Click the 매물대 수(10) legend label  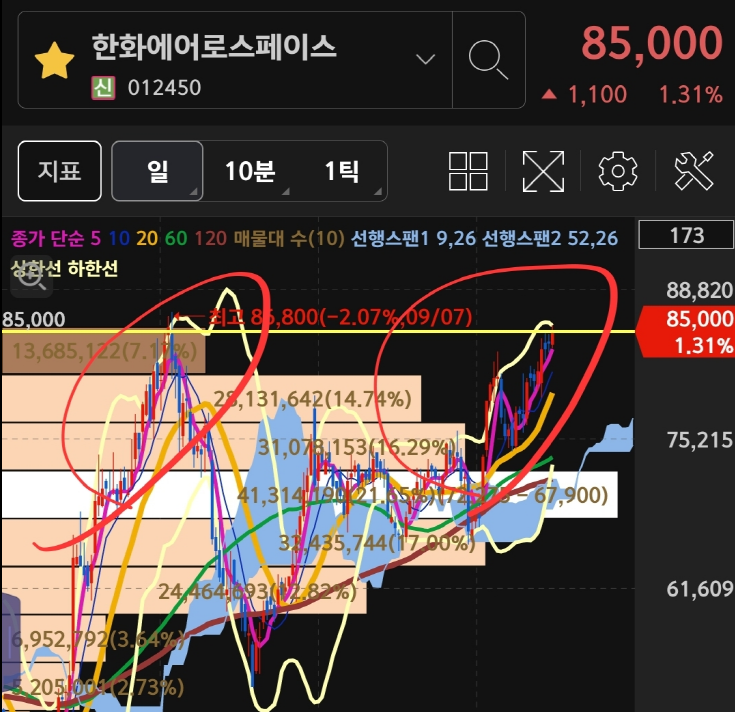289,239
